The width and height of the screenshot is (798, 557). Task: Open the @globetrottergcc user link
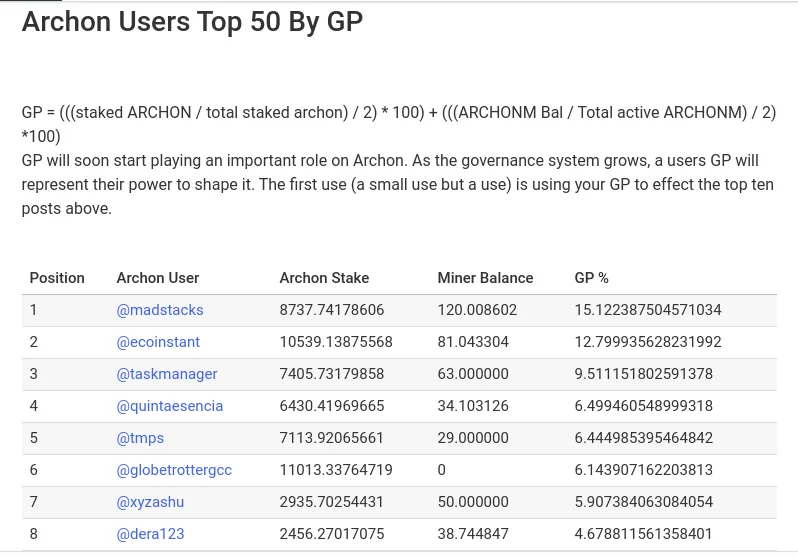click(x=174, y=470)
